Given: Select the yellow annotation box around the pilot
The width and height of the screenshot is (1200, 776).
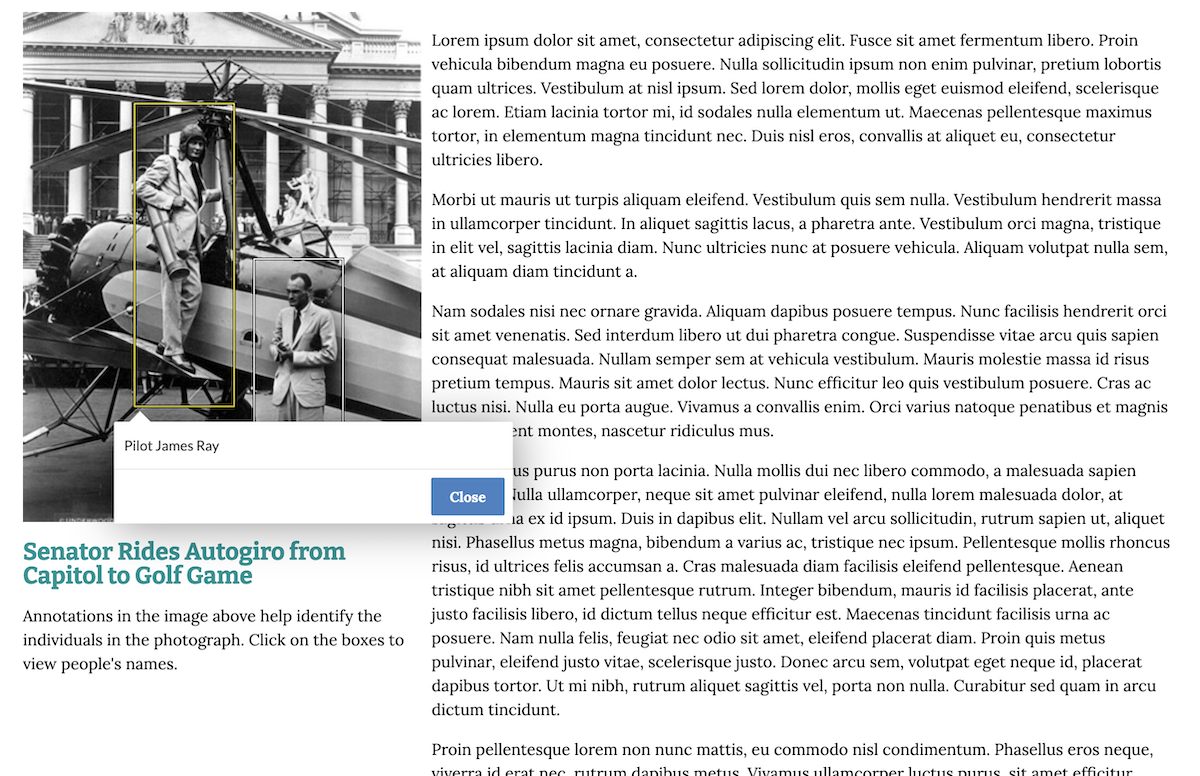Looking at the screenshot, I should (x=185, y=255).
